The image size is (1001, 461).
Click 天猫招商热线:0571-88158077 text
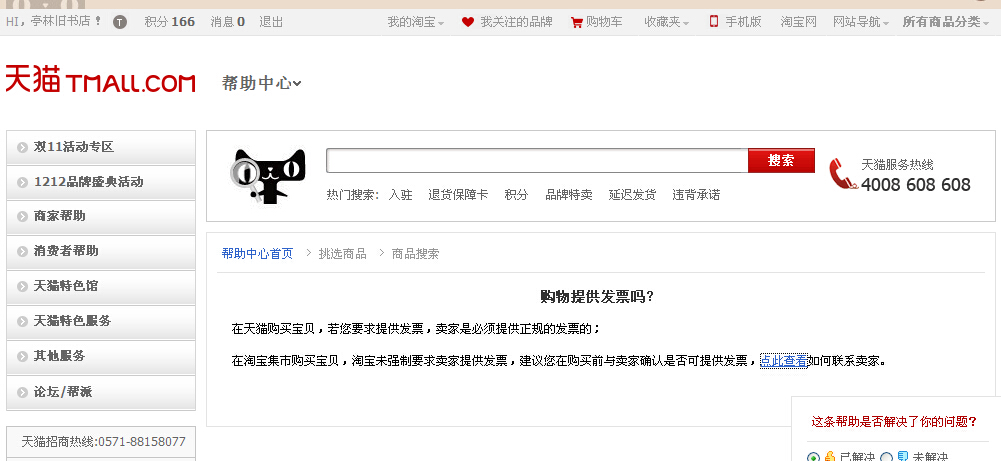pyautogui.click(x=103, y=442)
